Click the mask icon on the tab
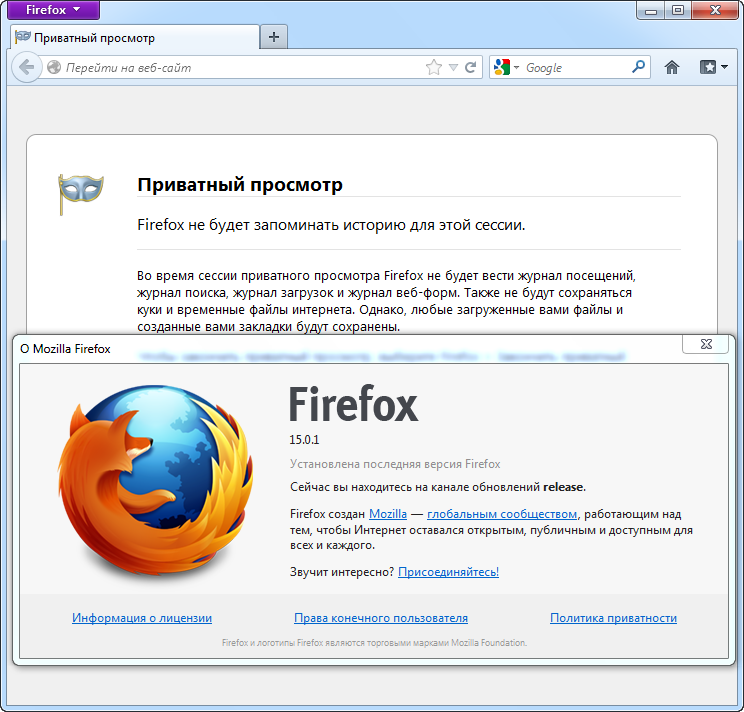Image resolution: width=744 pixels, height=712 pixels. [22, 37]
